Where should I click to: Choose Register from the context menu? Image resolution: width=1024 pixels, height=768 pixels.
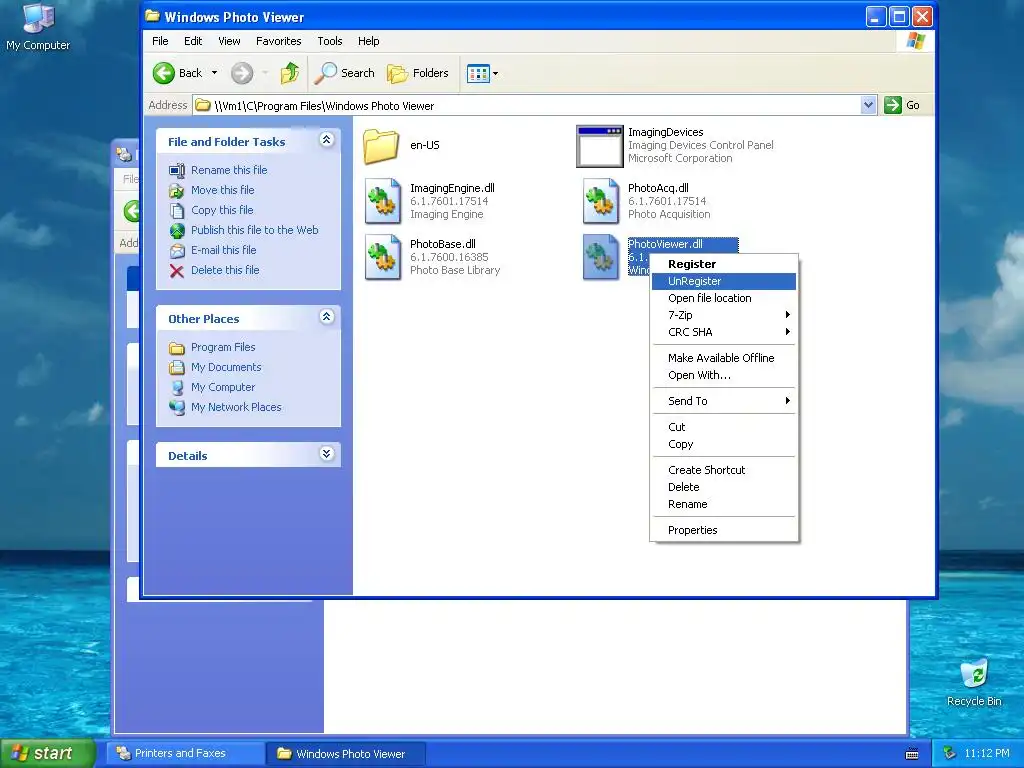click(x=724, y=264)
